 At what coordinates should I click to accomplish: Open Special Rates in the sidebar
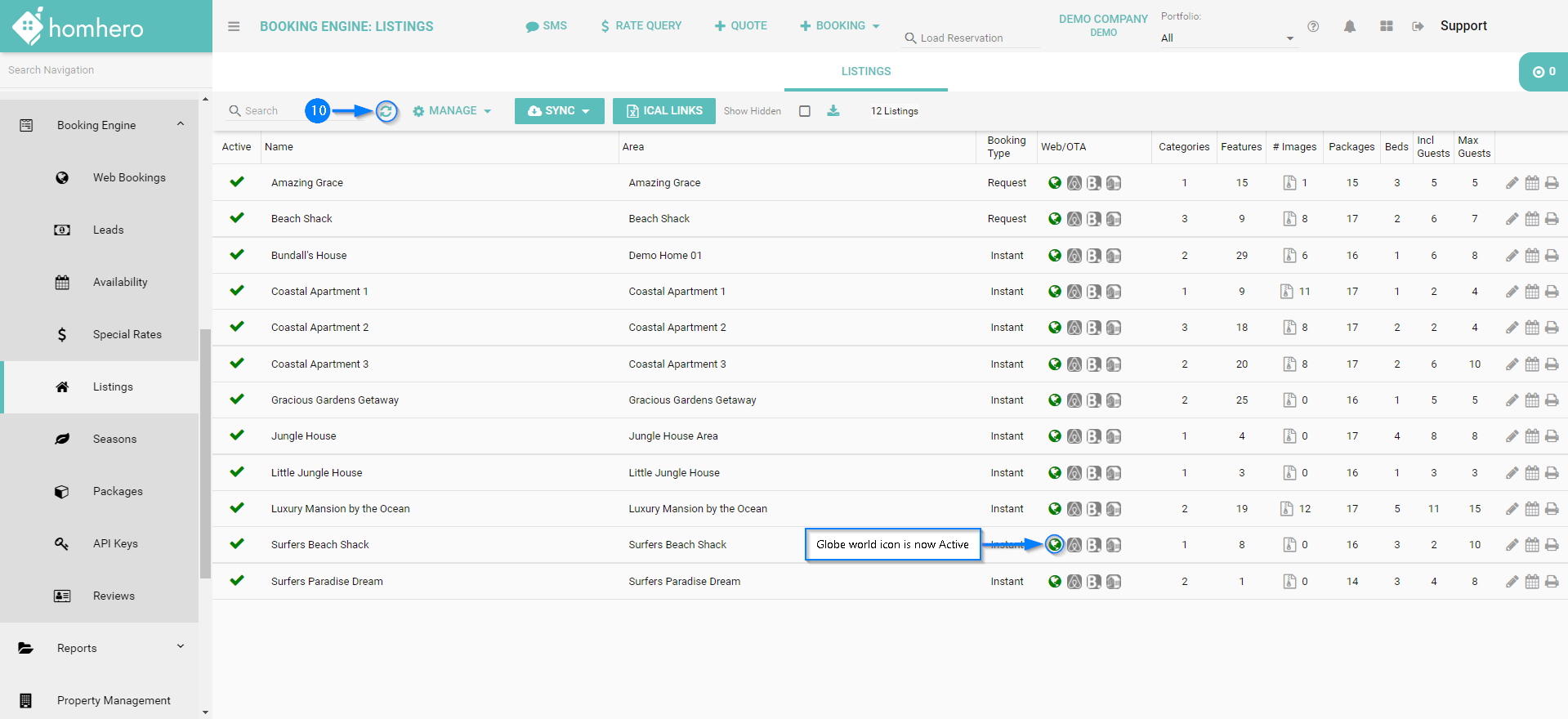pyautogui.click(x=127, y=334)
